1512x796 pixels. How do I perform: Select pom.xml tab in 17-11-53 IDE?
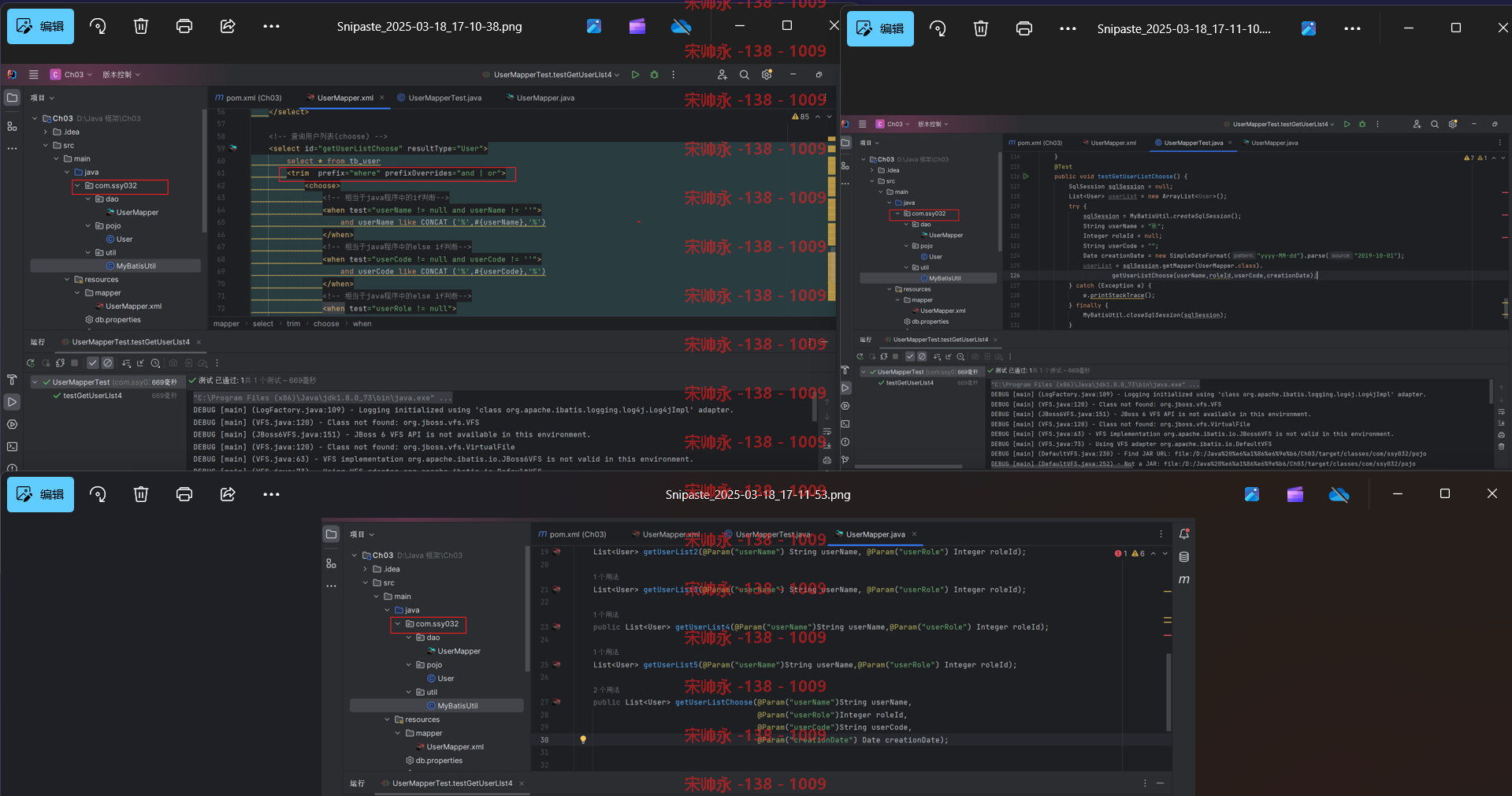coord(572,534)
